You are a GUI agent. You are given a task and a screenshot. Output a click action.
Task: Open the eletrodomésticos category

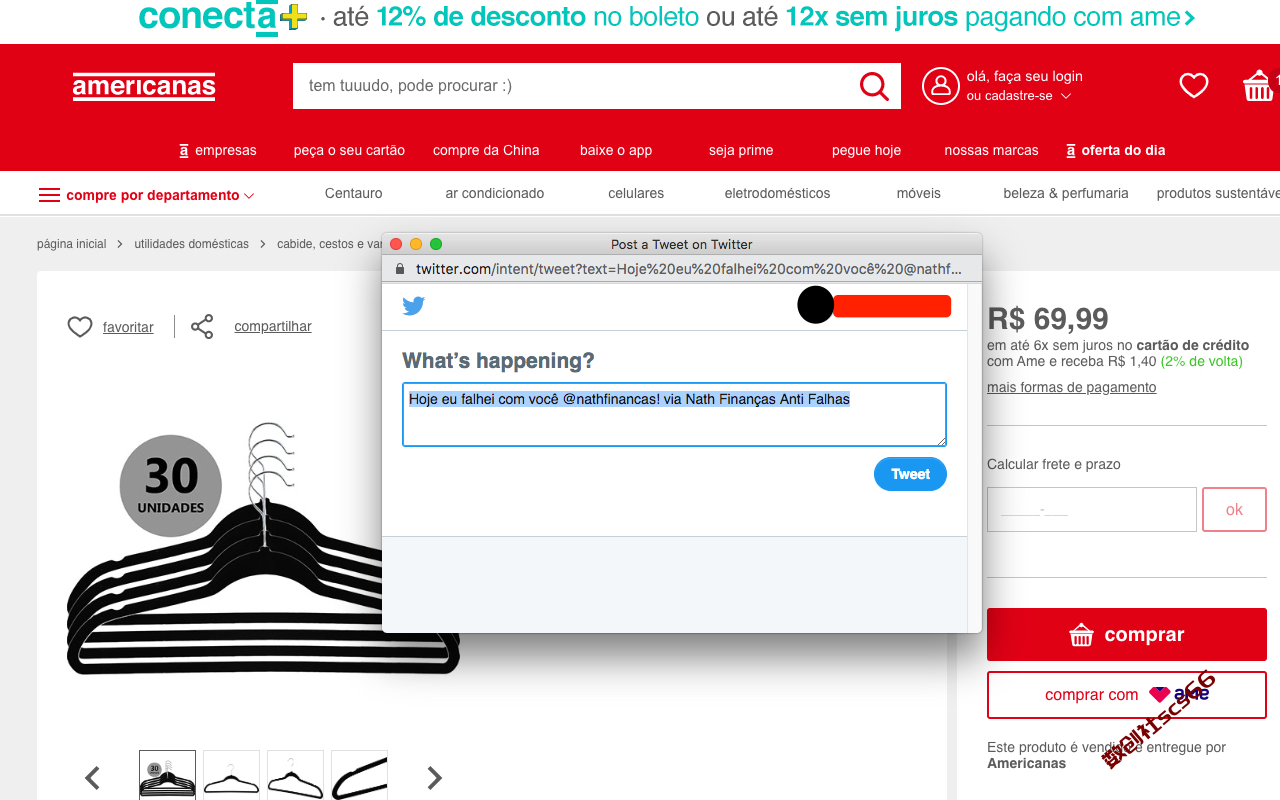pos(777,193)
